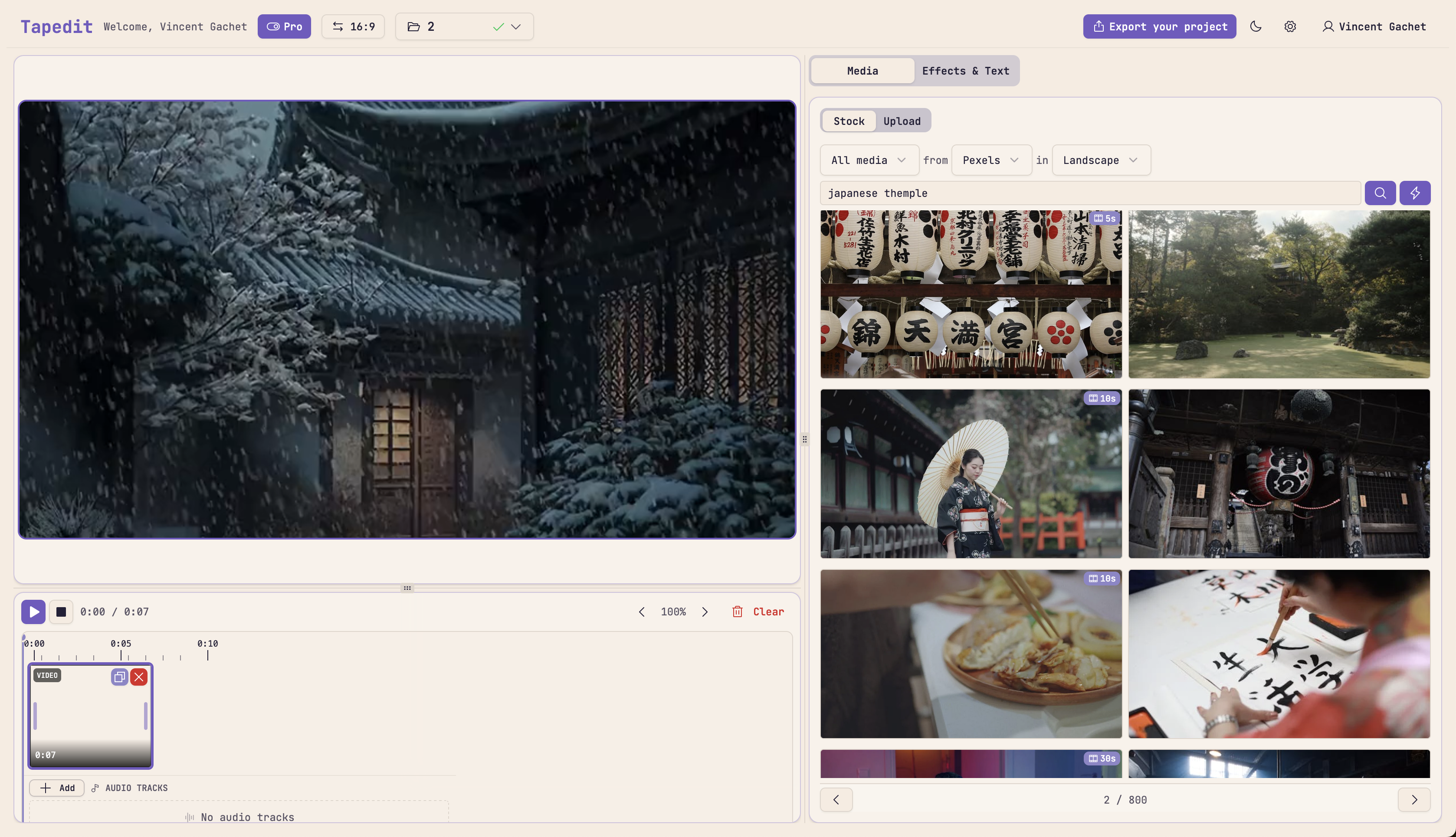
Task: Toggle dark mode moon icon
Action: point(1255,26)
